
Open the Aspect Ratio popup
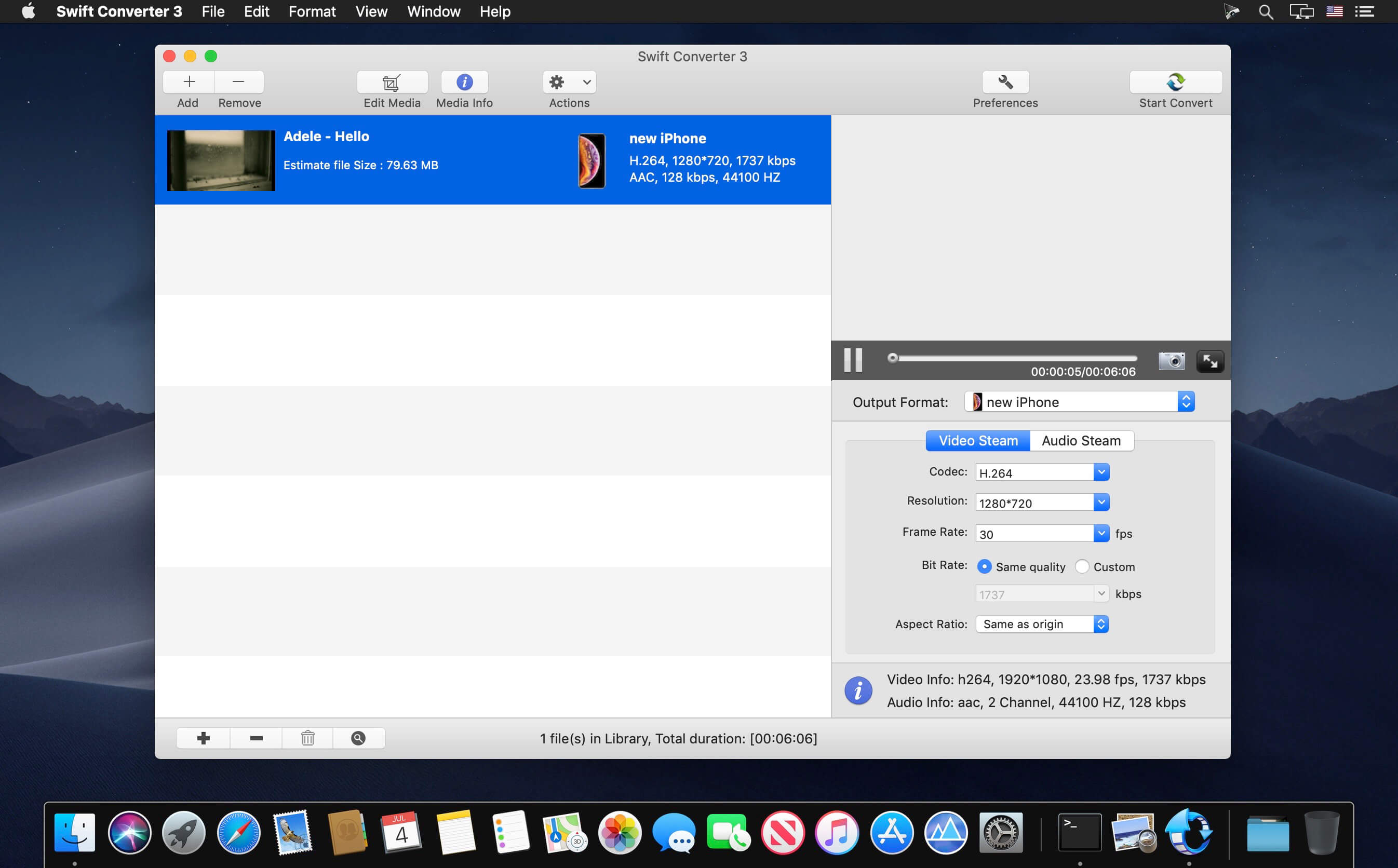1042,624
